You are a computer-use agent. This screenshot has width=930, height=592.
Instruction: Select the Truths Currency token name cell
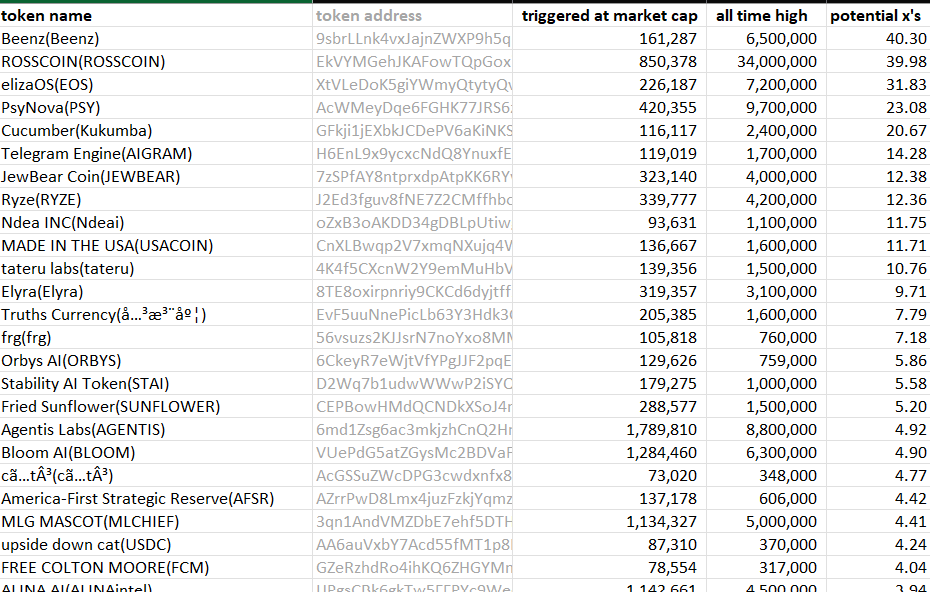(156, 314)
